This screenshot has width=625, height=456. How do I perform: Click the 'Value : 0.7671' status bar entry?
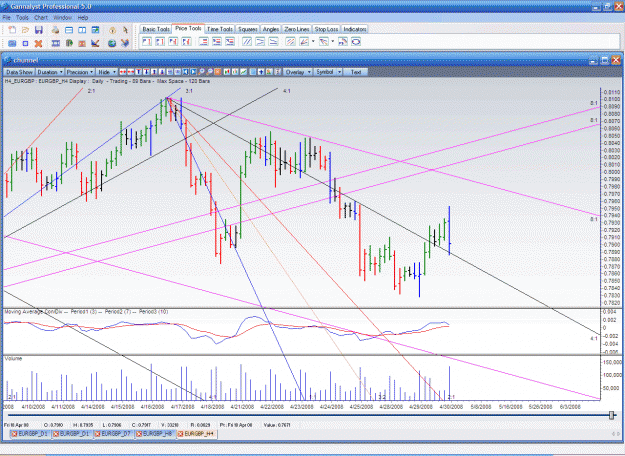(x=277, y=425)
